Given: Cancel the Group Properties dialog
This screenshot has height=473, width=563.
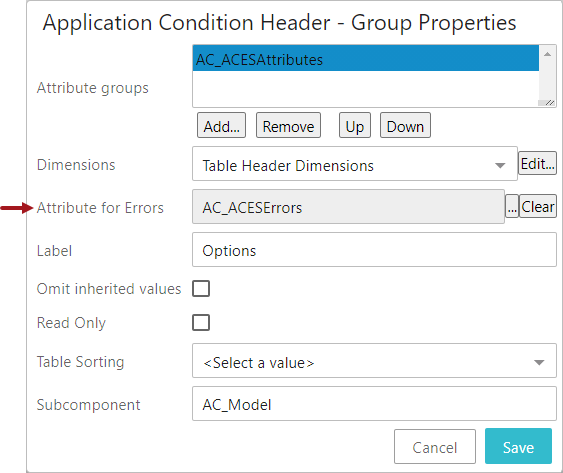Looking at the screenshot, I should coord(435,447).
